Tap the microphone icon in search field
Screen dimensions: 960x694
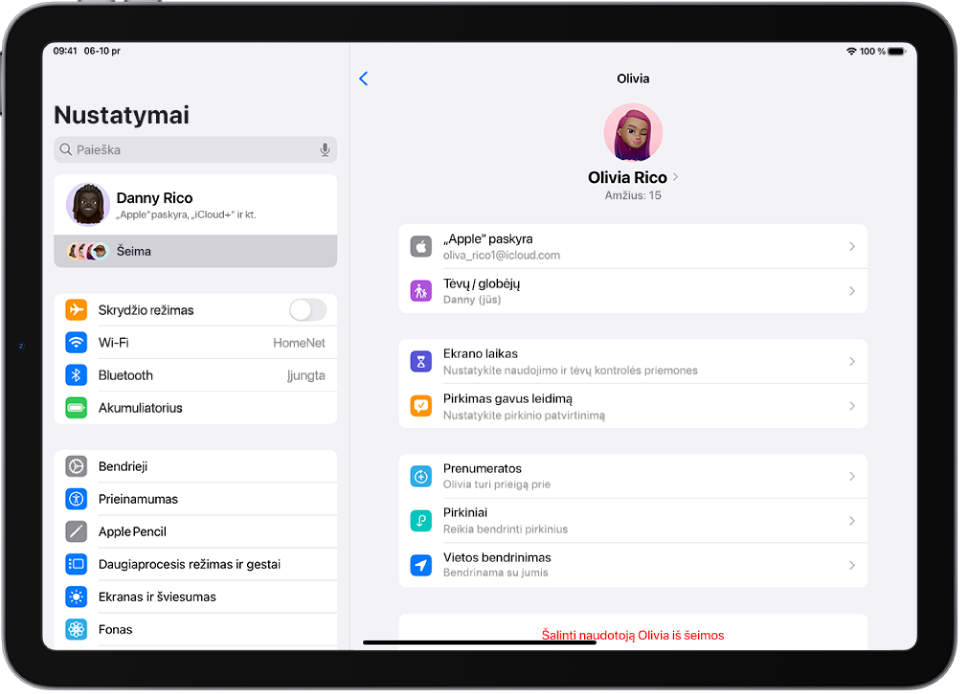(324, 150)
